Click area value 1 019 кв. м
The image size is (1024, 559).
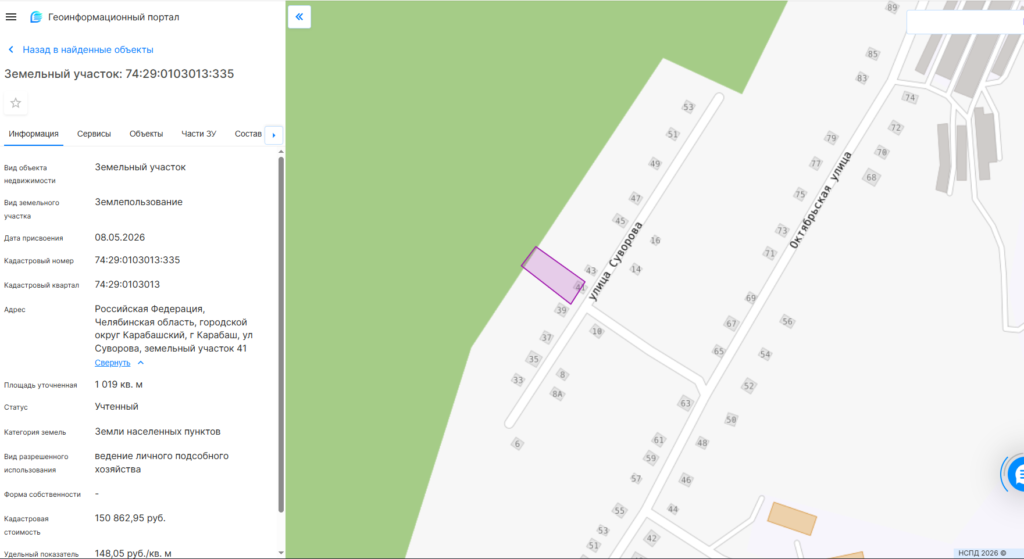click(119, 385)
